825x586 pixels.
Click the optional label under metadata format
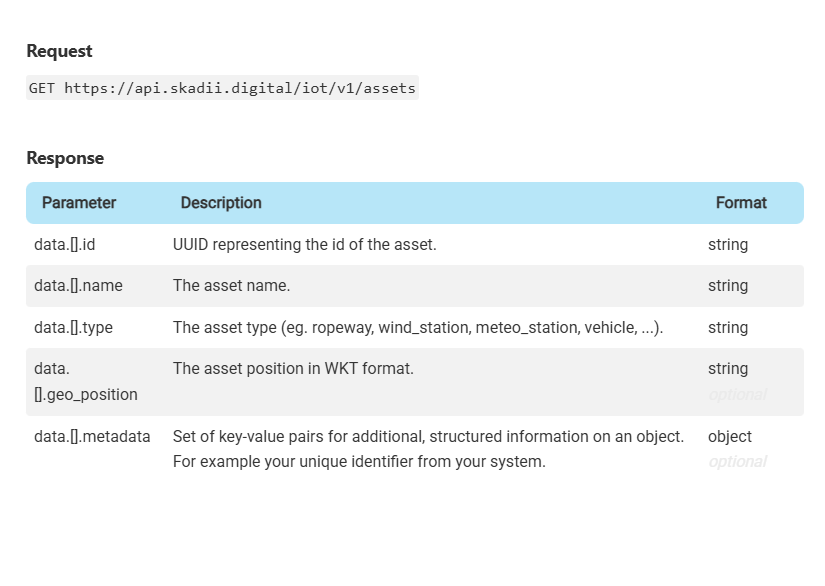pos(737,462)
